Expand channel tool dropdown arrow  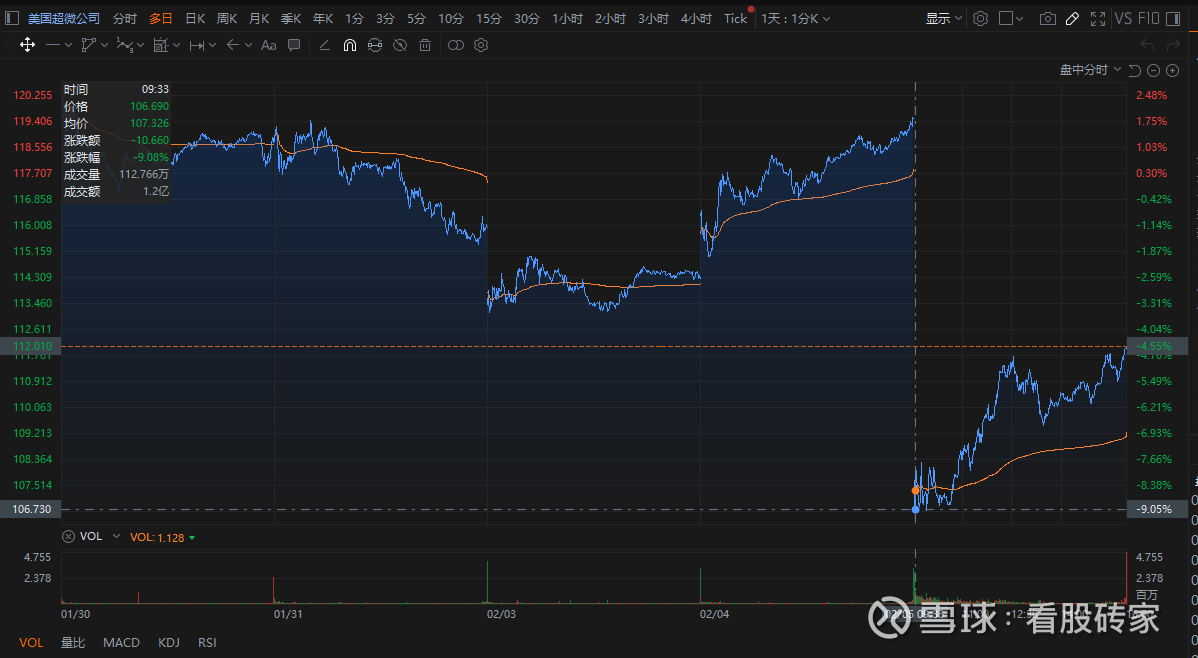(x=105, y=46)
